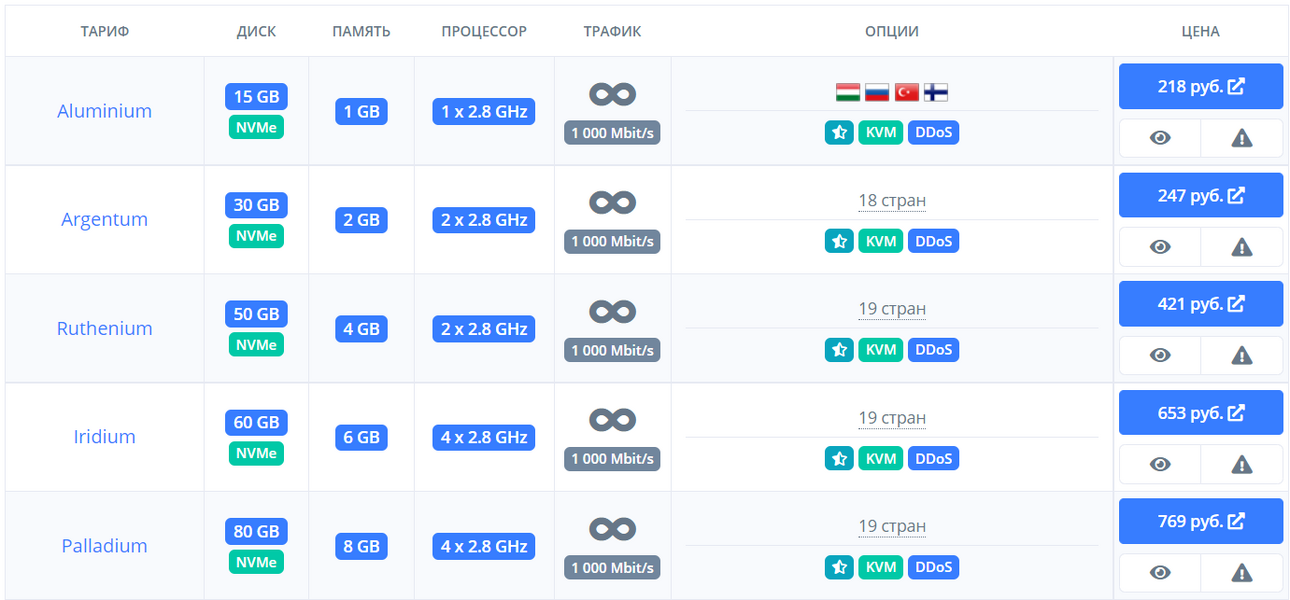Click the infinity traffic icon for Iridium
This screenshot has height=600, width=1290.
point(612,419)
